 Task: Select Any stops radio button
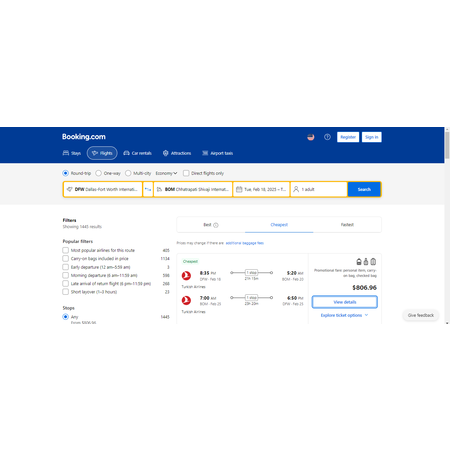pyautogui.click(x=66, y=317)
